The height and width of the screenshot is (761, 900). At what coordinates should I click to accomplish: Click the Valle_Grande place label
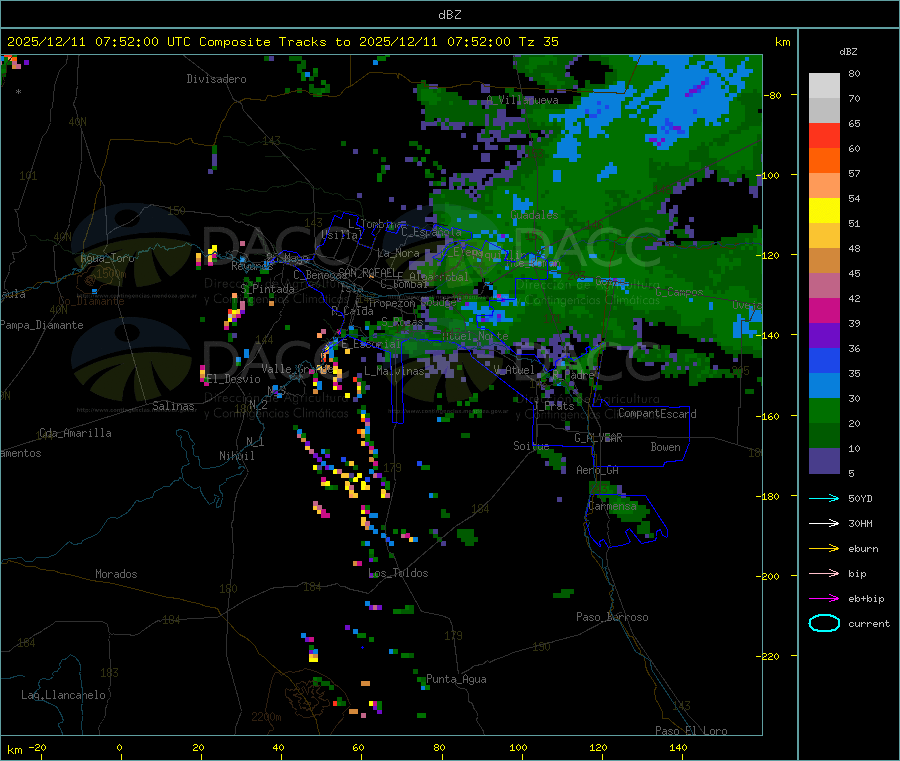(x=297, y=369)
